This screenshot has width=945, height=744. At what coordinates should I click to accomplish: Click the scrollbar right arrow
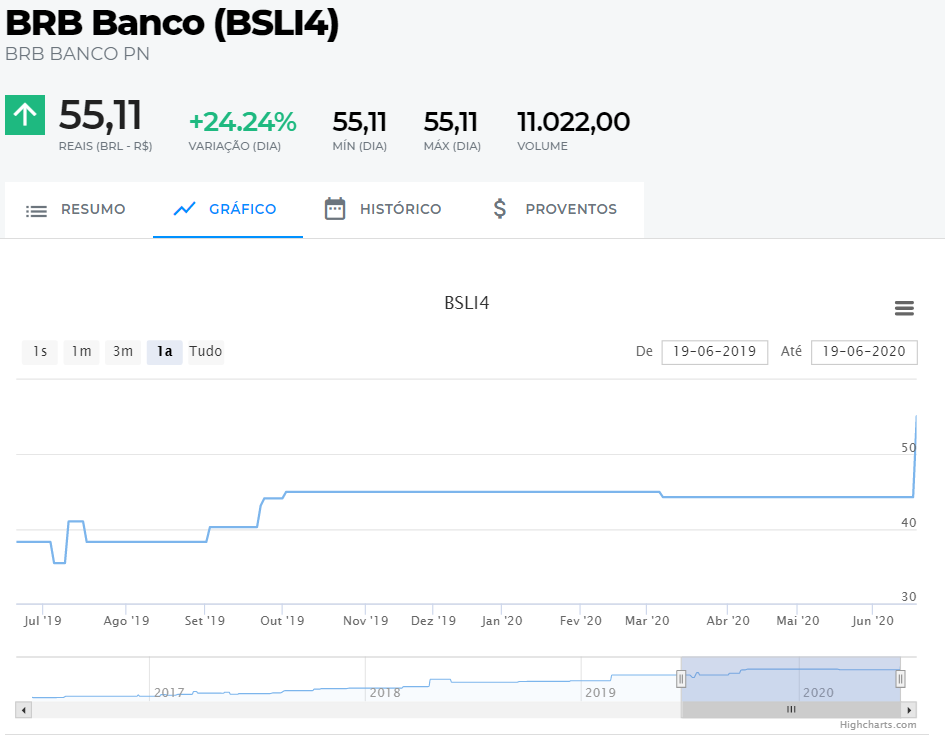pyautogui.click(x=909, y=710)
